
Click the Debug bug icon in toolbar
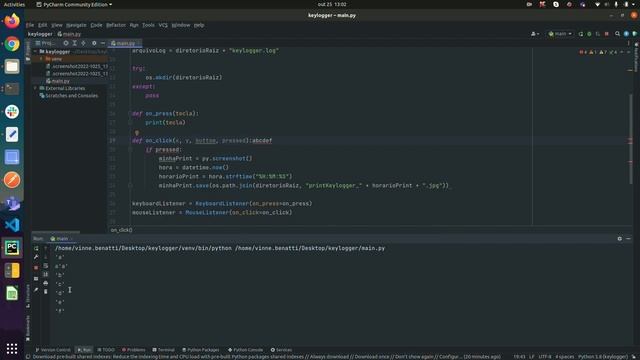coord(589,34)
